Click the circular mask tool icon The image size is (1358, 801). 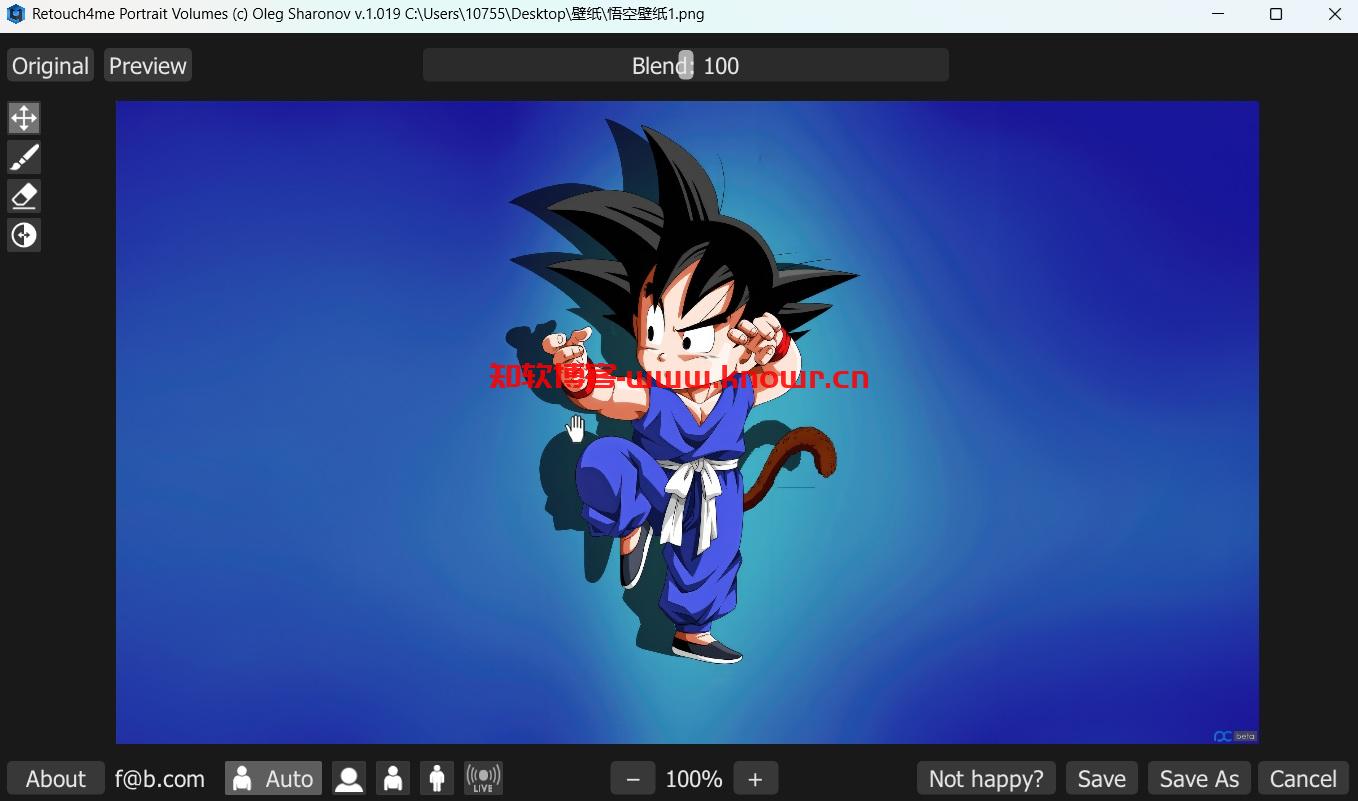click(x=24, y=235)
